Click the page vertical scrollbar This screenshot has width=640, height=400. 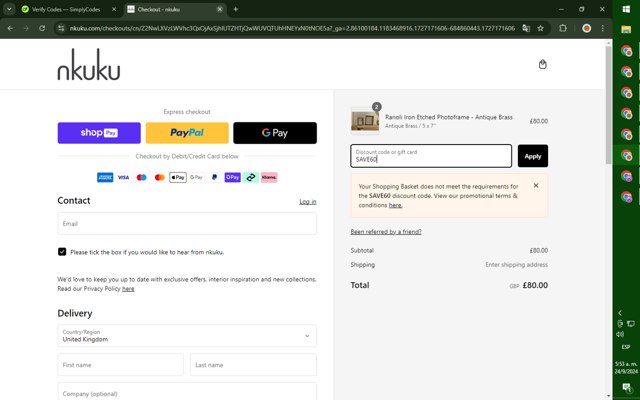(x=609, y=104)
